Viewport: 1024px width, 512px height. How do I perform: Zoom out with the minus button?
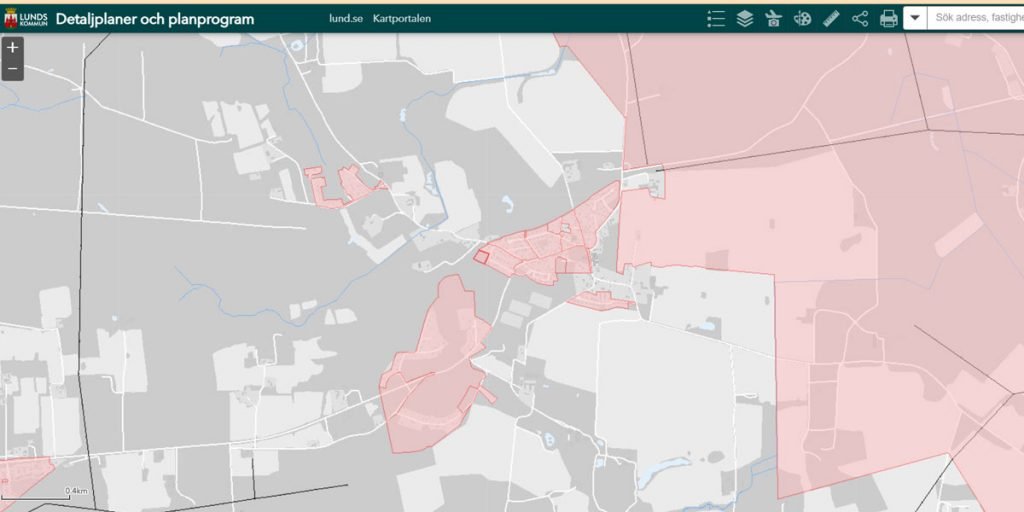point(12,69)
